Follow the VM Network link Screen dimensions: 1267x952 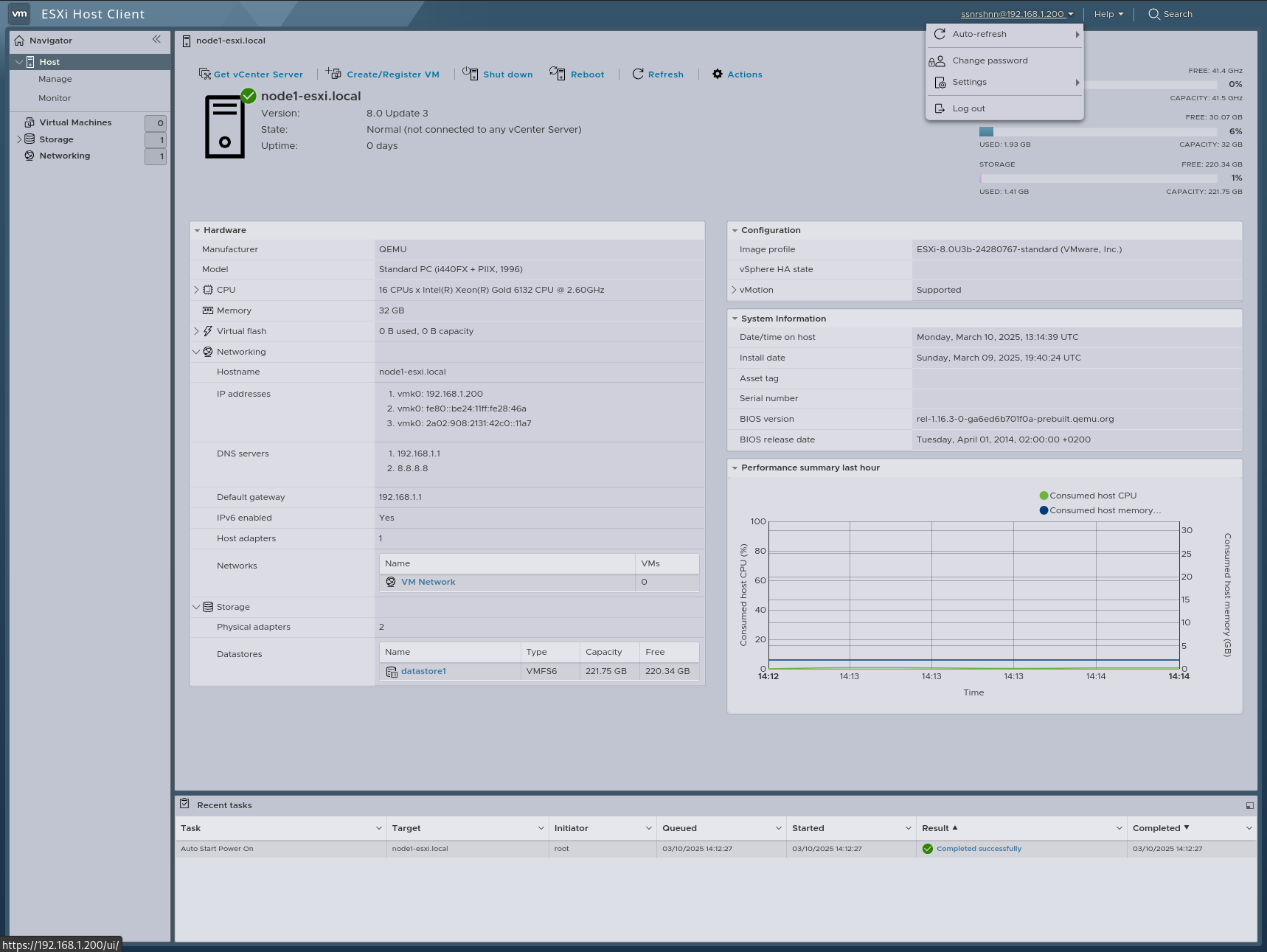(428, 582)
